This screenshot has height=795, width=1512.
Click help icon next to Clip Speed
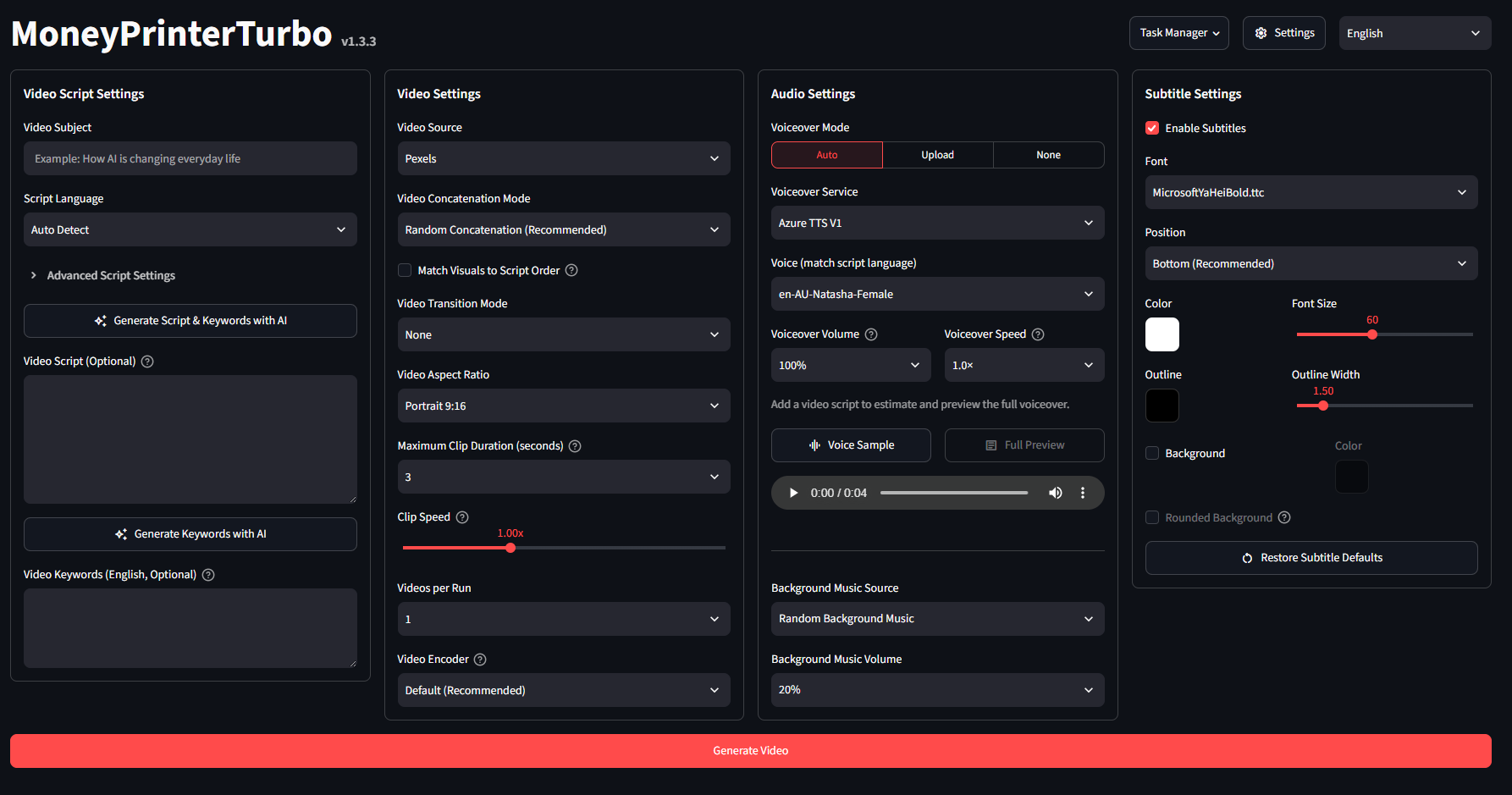point(462,517)
